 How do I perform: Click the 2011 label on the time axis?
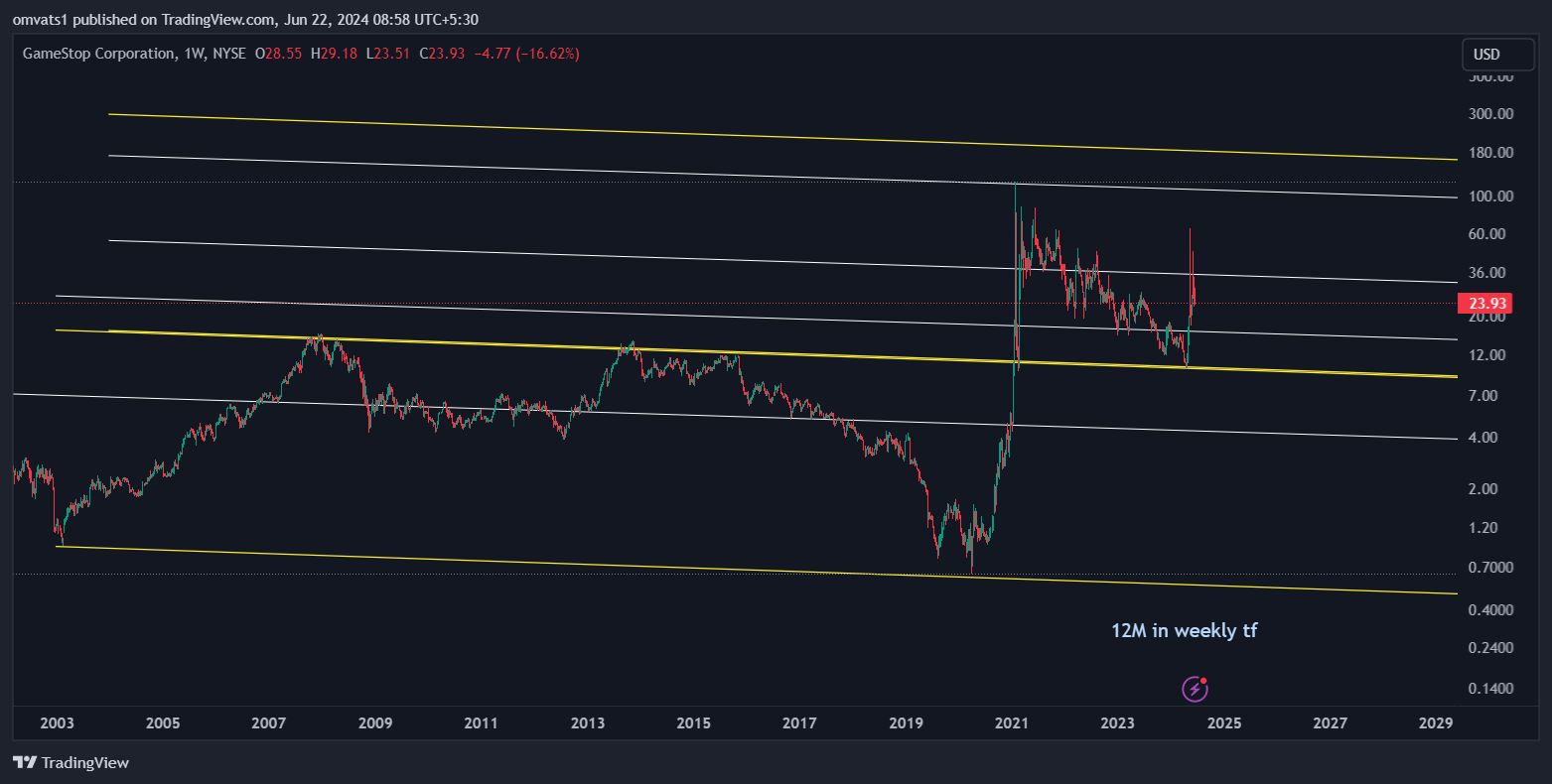(x=482, y=723)
